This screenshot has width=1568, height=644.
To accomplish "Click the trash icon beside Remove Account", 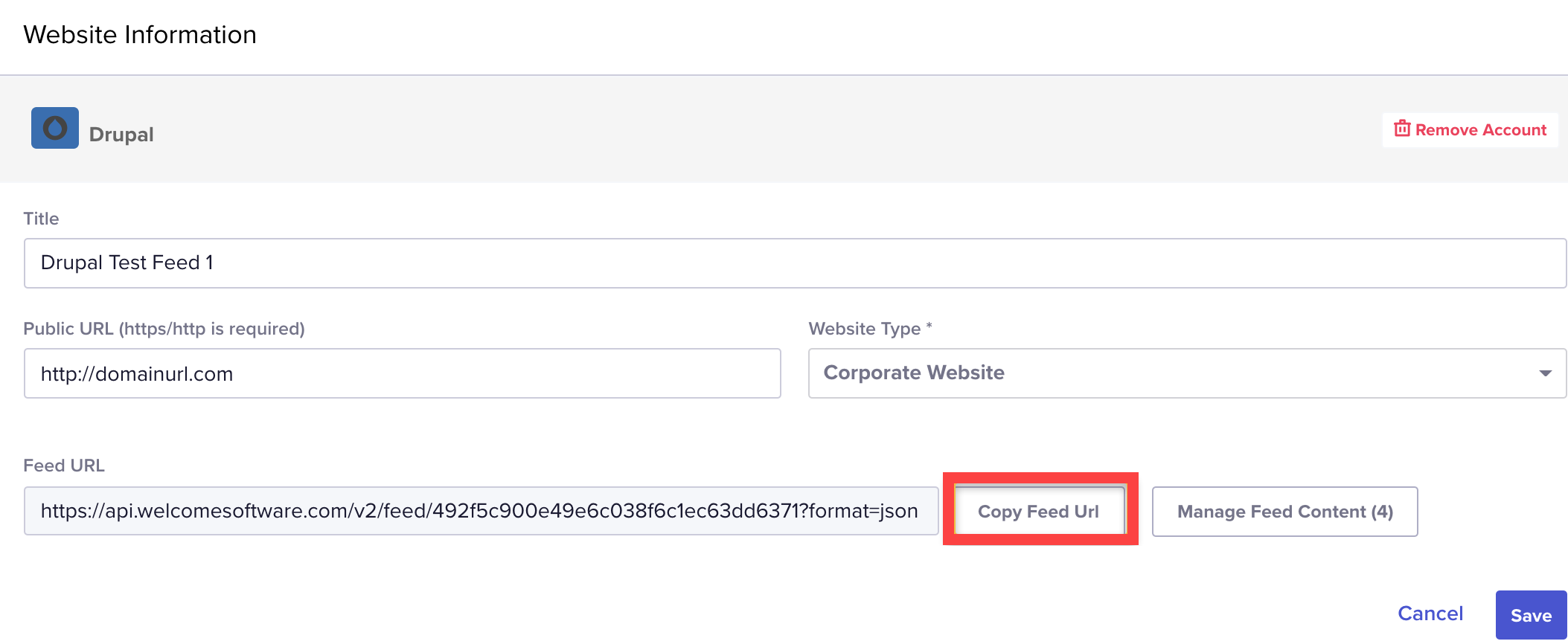I will [1402, 129].
